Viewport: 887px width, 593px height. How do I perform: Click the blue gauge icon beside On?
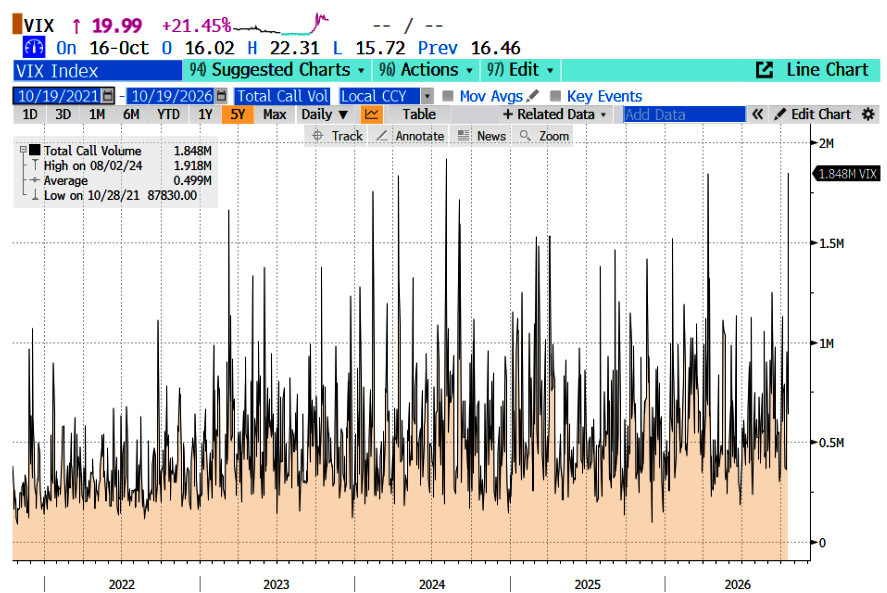coord(33,47)
